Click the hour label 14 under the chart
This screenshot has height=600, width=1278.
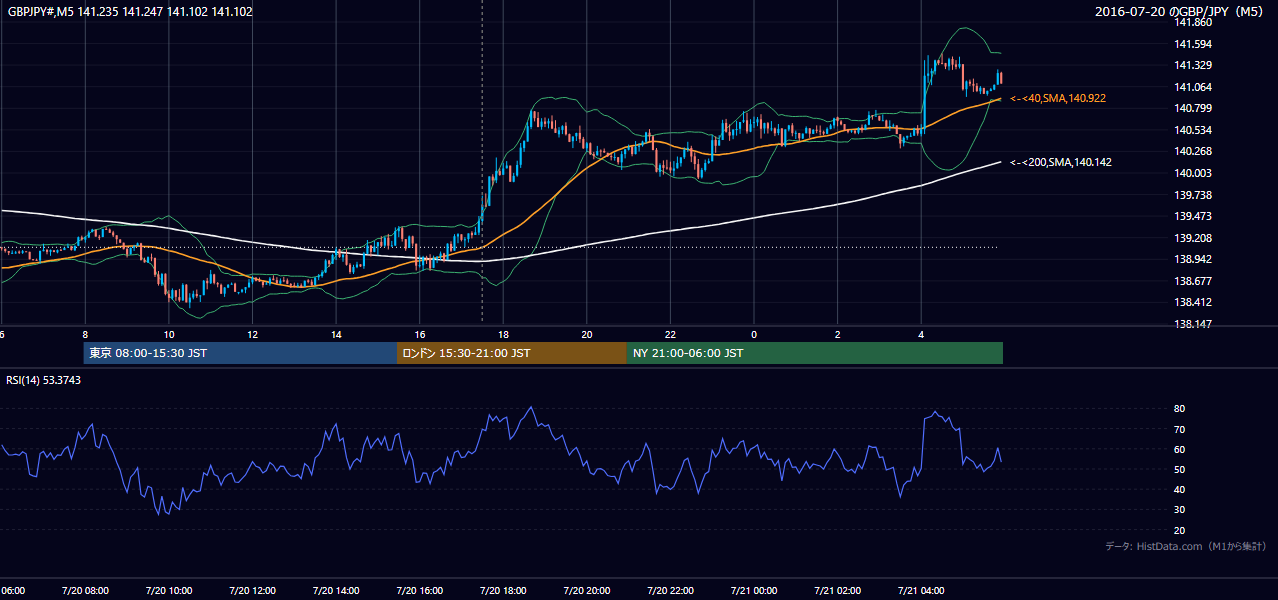point(336,334)
